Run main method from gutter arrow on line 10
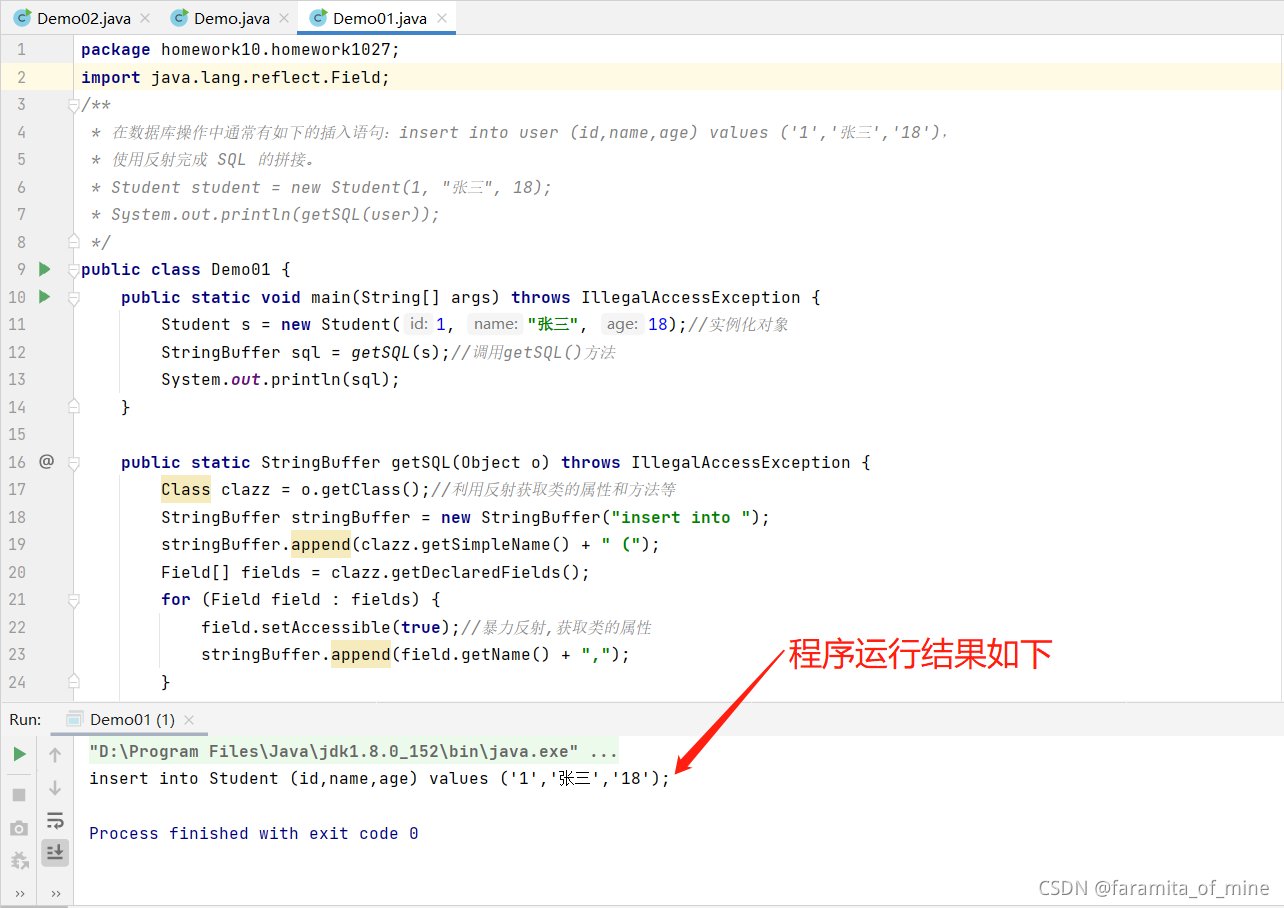 point(44,297)
